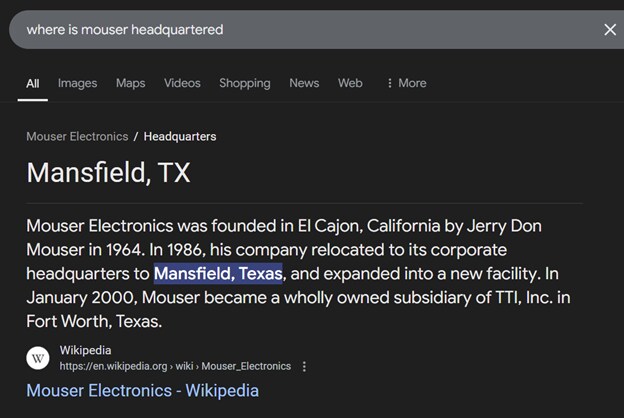Select the Web results tab

350,83
